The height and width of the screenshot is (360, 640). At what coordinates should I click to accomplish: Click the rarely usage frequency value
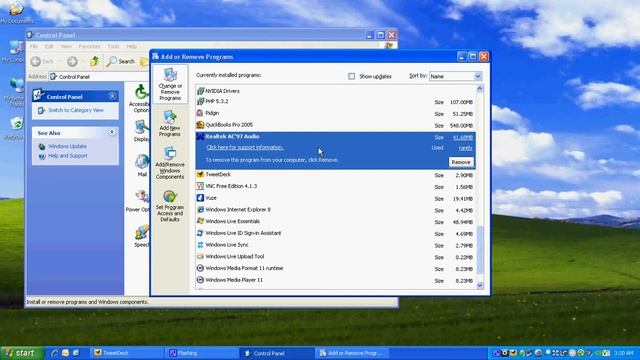click(465, 148)
